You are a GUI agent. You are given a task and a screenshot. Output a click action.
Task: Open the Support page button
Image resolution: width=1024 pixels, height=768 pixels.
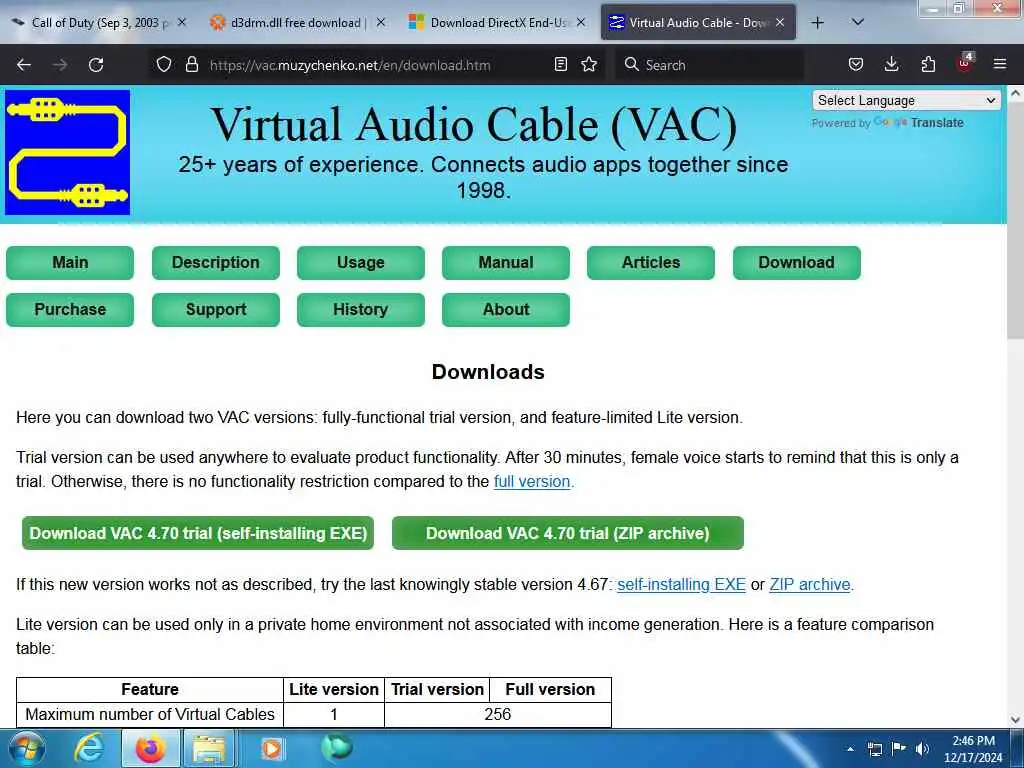click(x=216, y=310)
